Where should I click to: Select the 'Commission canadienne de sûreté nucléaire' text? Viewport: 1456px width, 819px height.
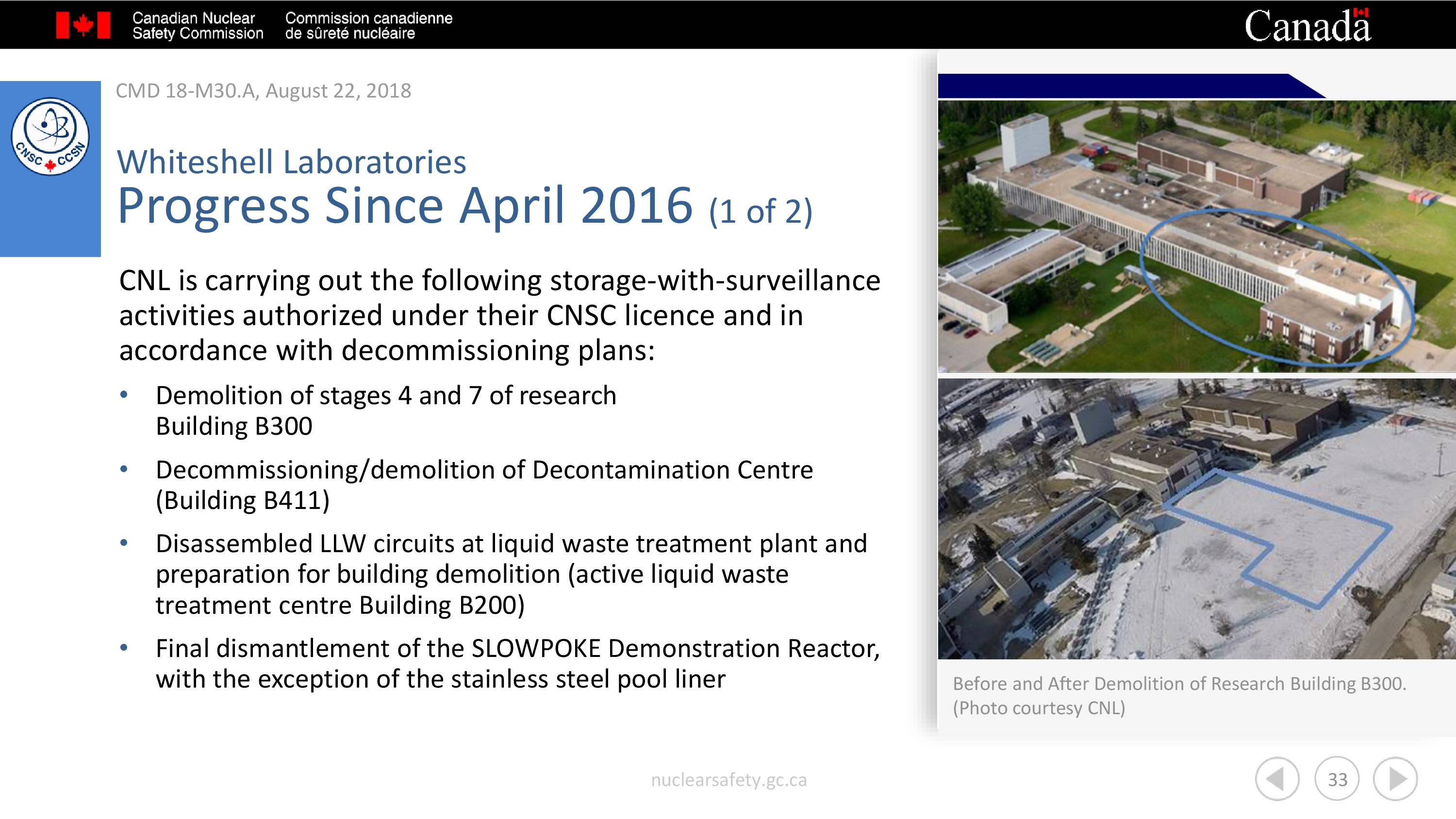coord(368,25)
